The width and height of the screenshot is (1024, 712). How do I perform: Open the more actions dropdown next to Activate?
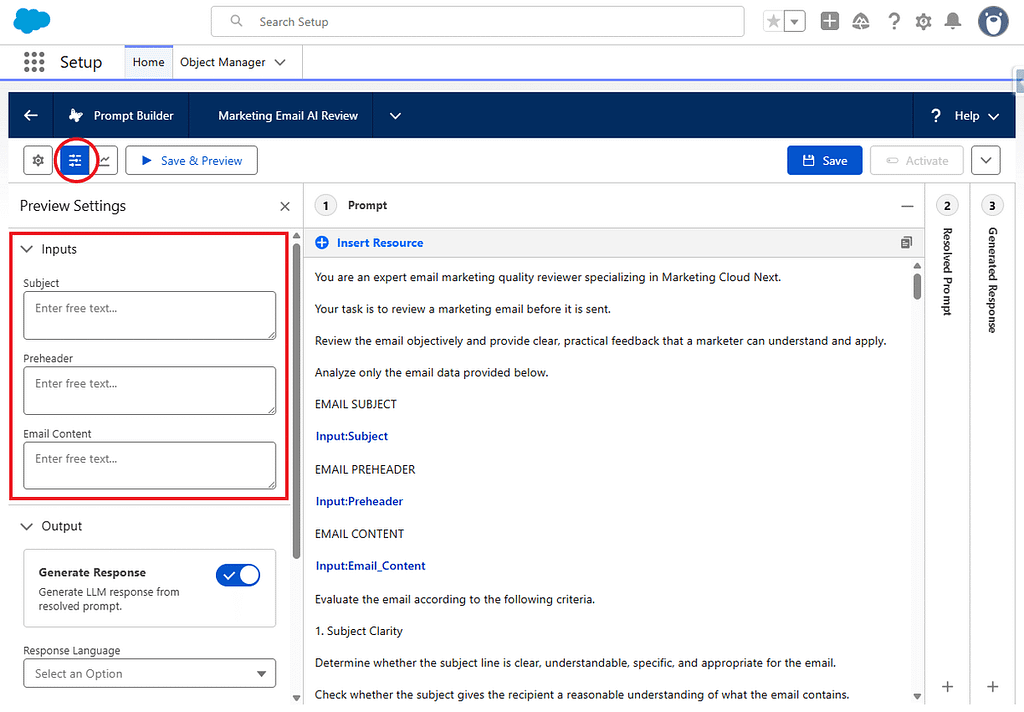pyautogui.click(x=985, y=160)
